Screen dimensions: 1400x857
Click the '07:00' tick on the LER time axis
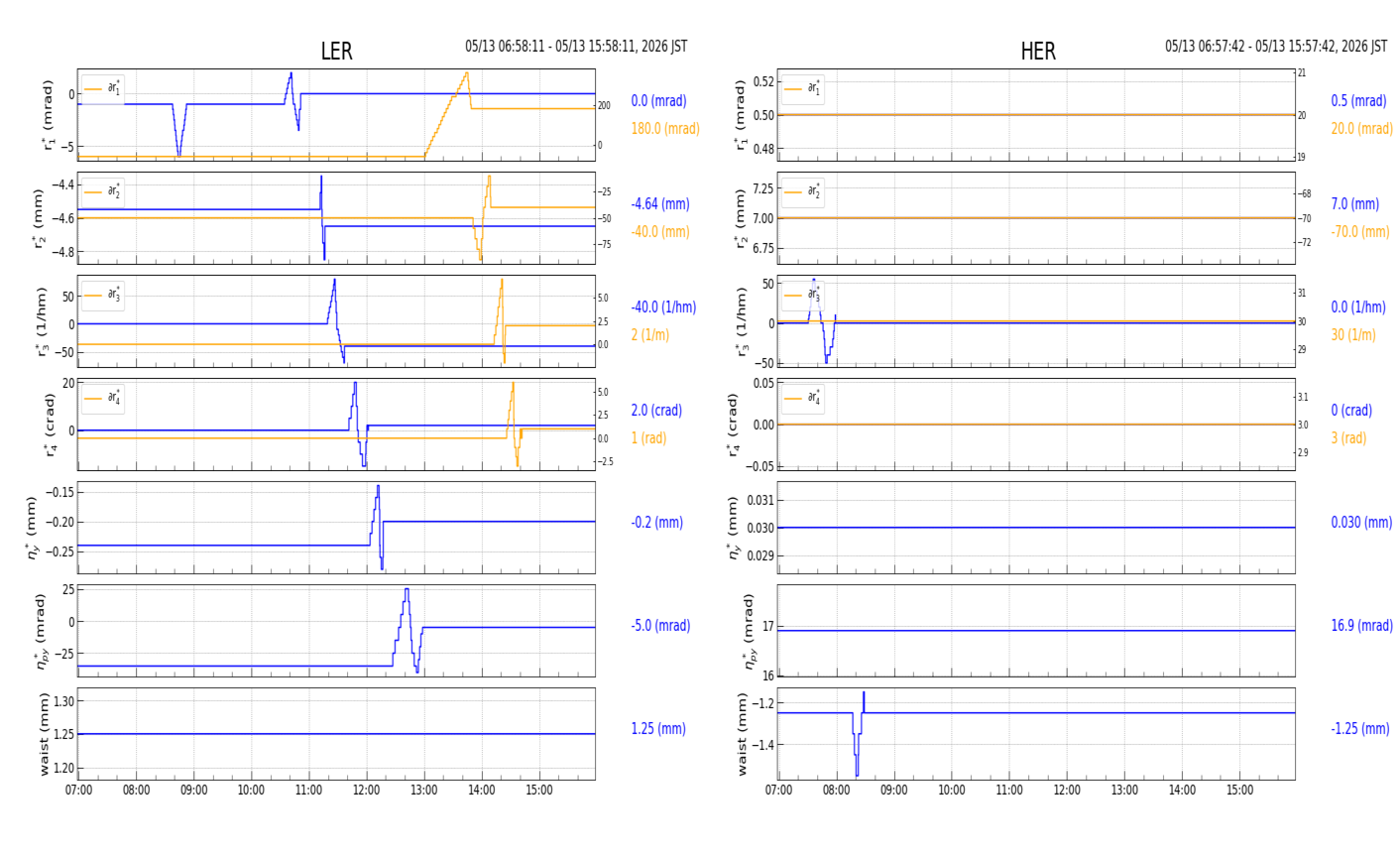(x=78, y=791)
